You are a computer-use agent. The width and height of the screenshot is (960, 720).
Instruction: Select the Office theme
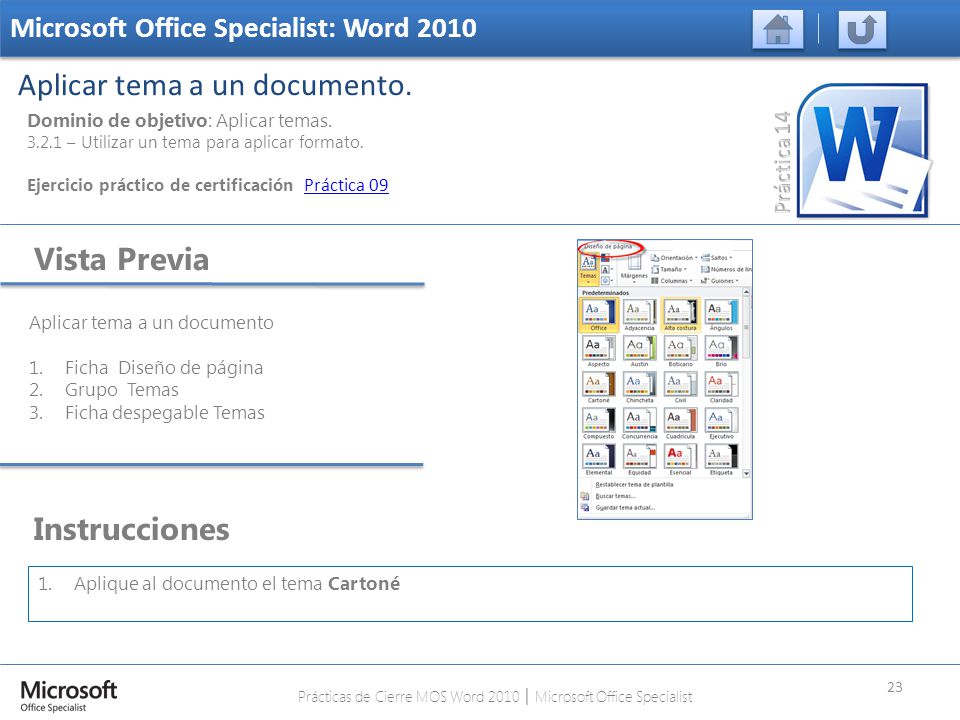coord(599,315)
